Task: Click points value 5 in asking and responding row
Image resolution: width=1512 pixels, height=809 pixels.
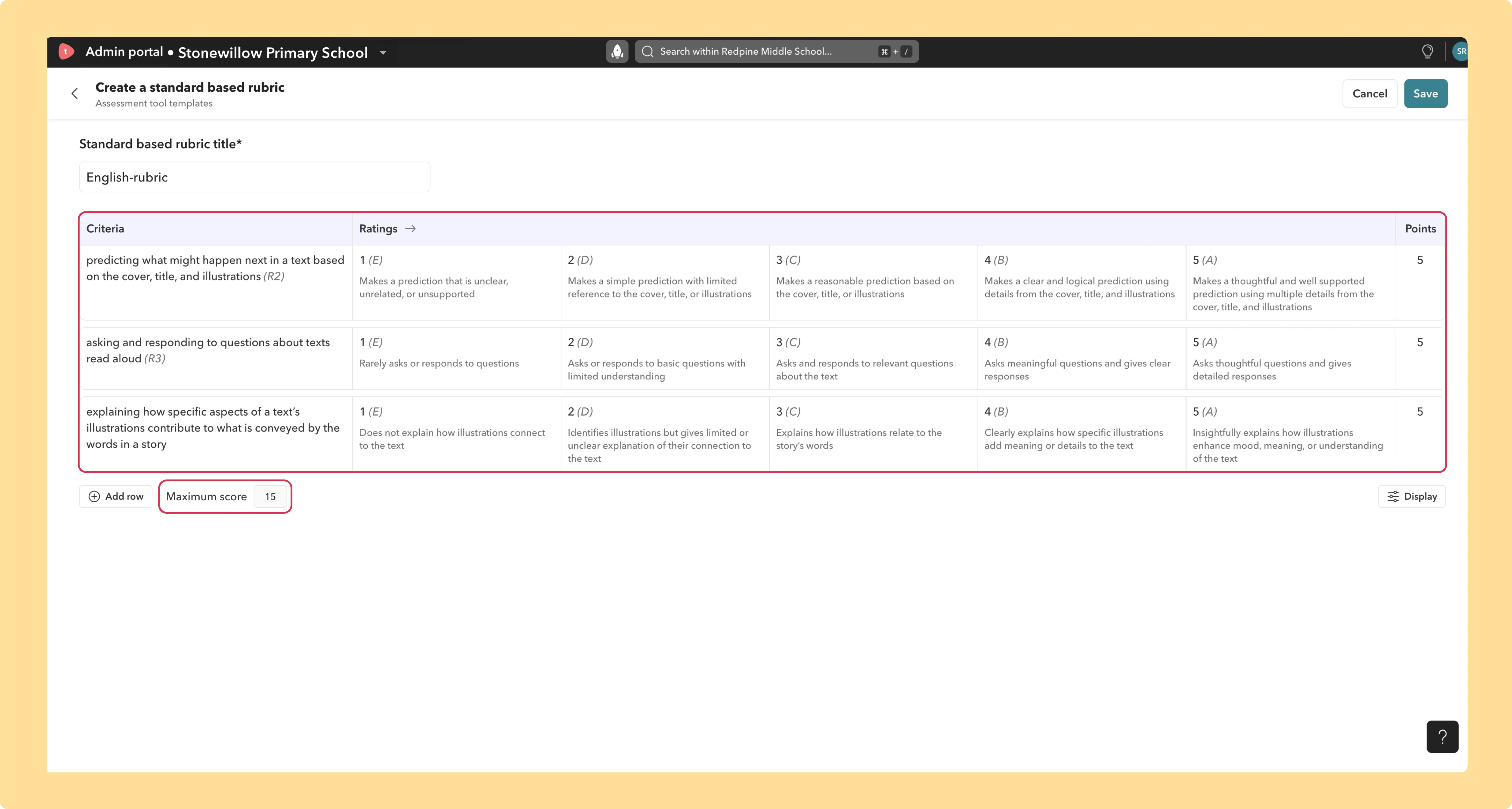Action: pos(1420,342)
